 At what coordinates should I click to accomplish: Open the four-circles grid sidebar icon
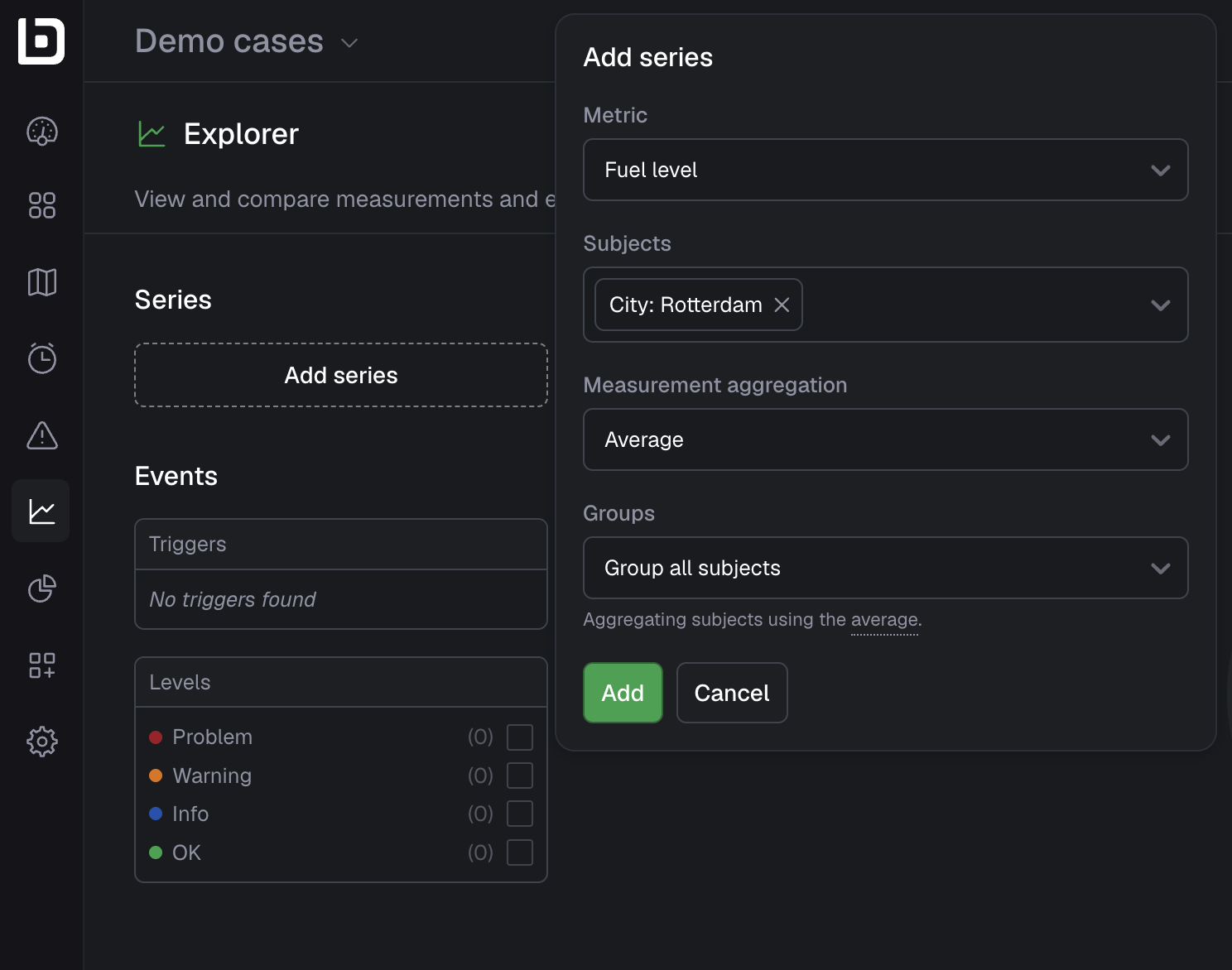[42, 205]
